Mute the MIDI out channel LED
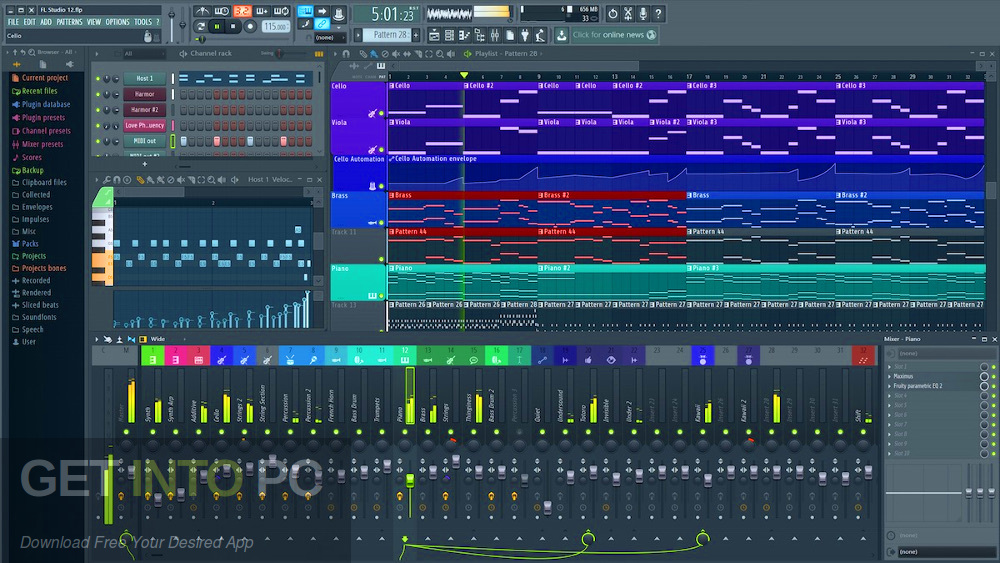The width and height of the screenshot is (1000, 563). point(98,141)
